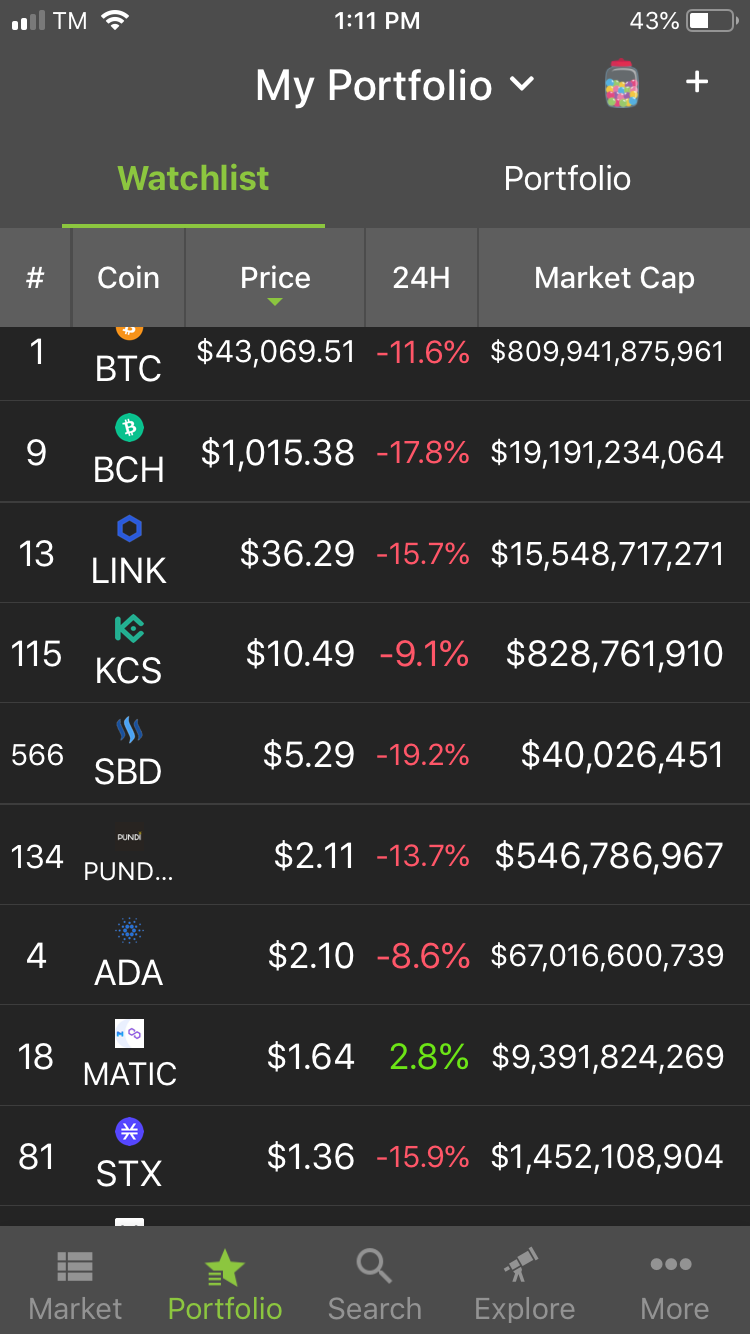Open the Market tab icon
This screenshot has width=750, height=1334.
point(75,1267)
